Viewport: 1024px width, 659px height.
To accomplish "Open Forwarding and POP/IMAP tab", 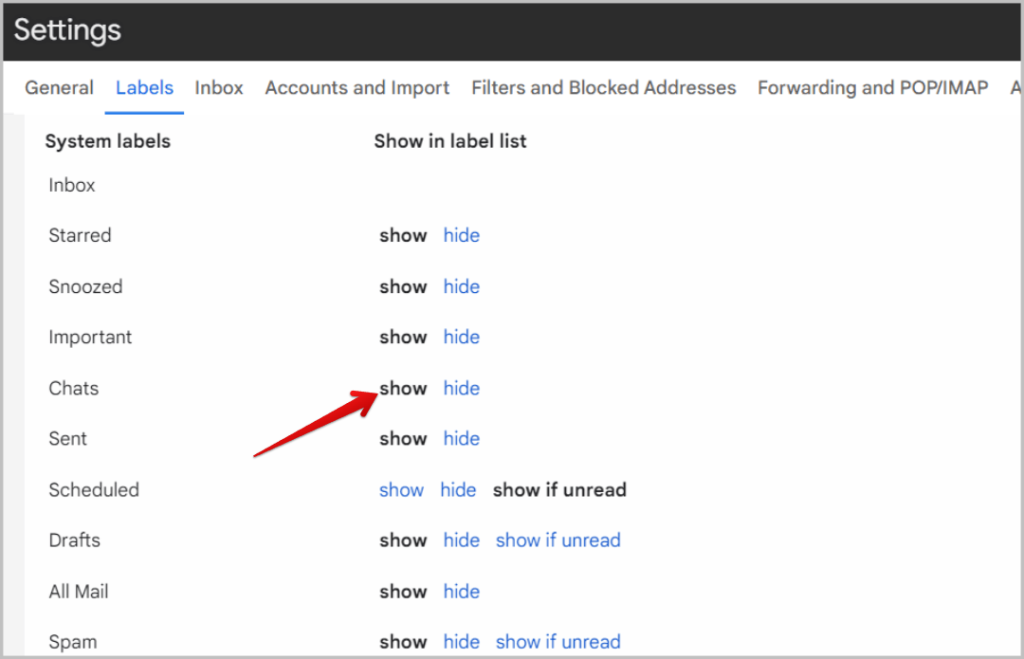I will click(872, 88).
